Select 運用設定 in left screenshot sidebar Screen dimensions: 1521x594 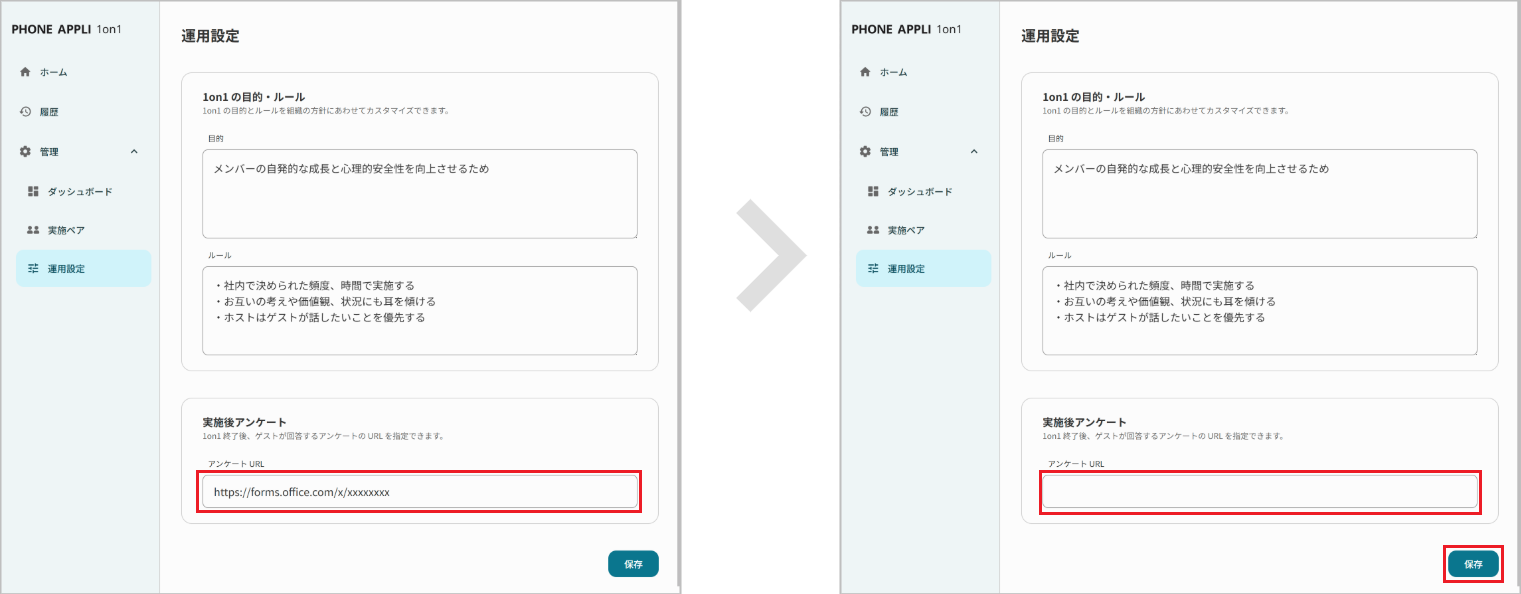pyautogui.click(x=84, y=269)
